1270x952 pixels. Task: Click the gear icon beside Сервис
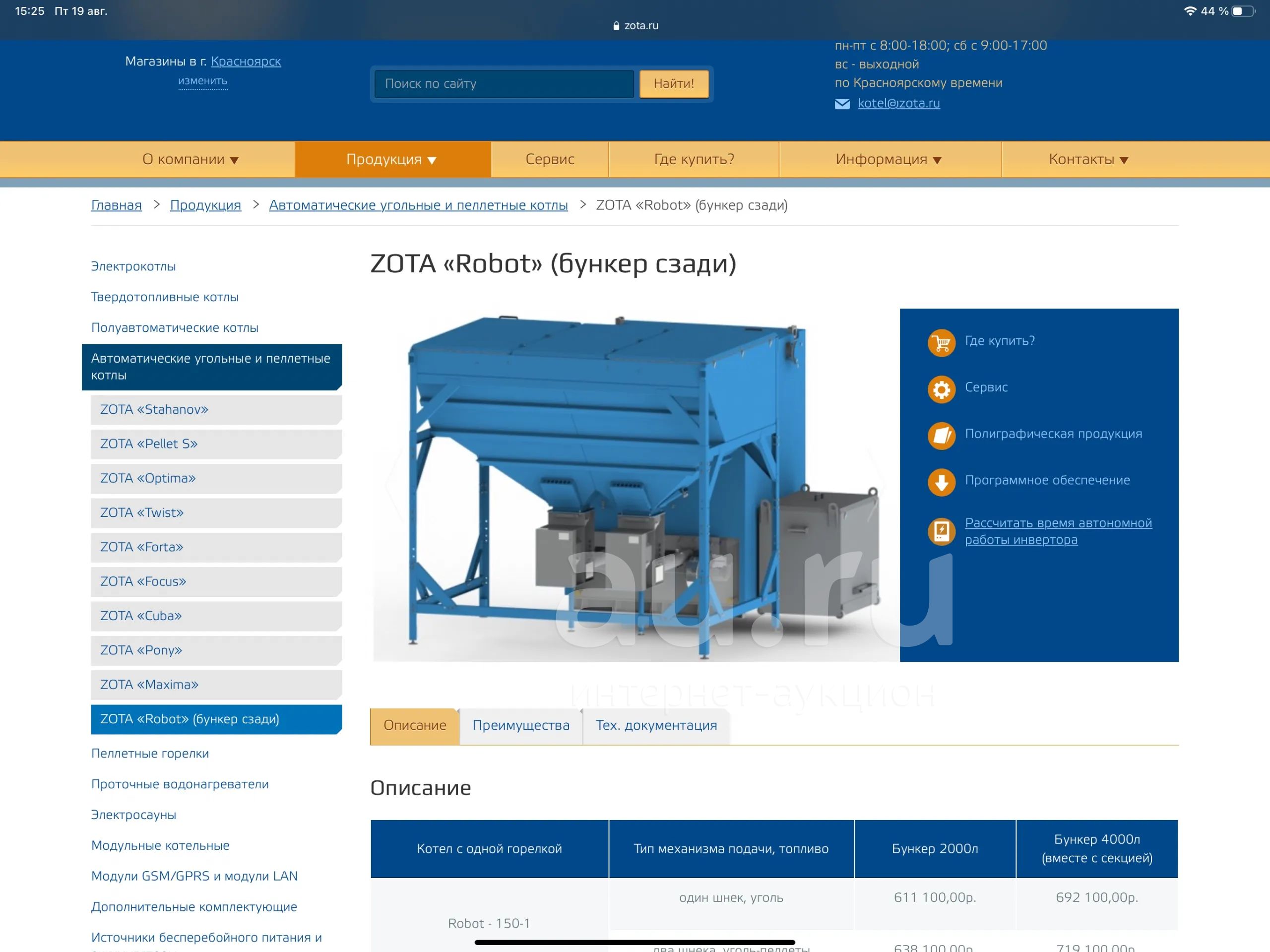pos(941,389)
